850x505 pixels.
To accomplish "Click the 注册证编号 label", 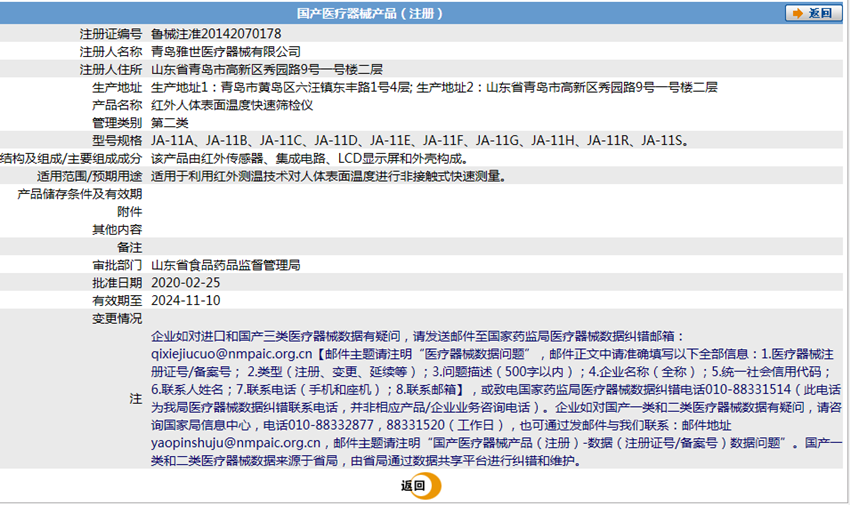I will click(x=111, y=34).
